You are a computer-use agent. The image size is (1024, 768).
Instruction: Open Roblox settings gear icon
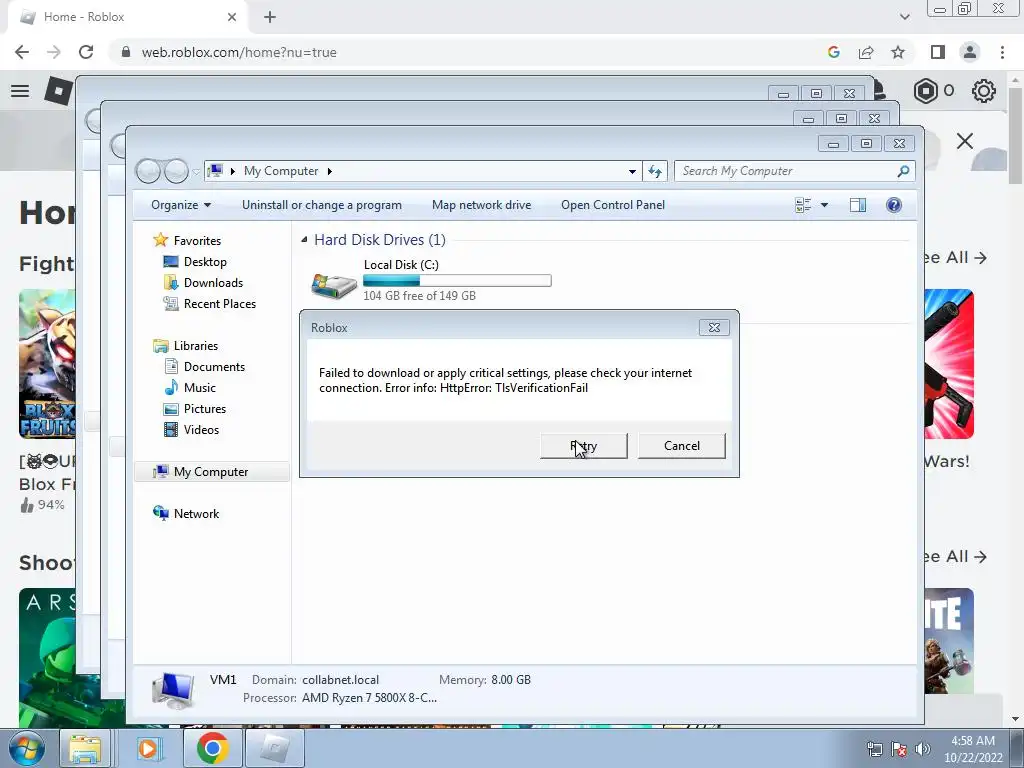click(984, 91)
